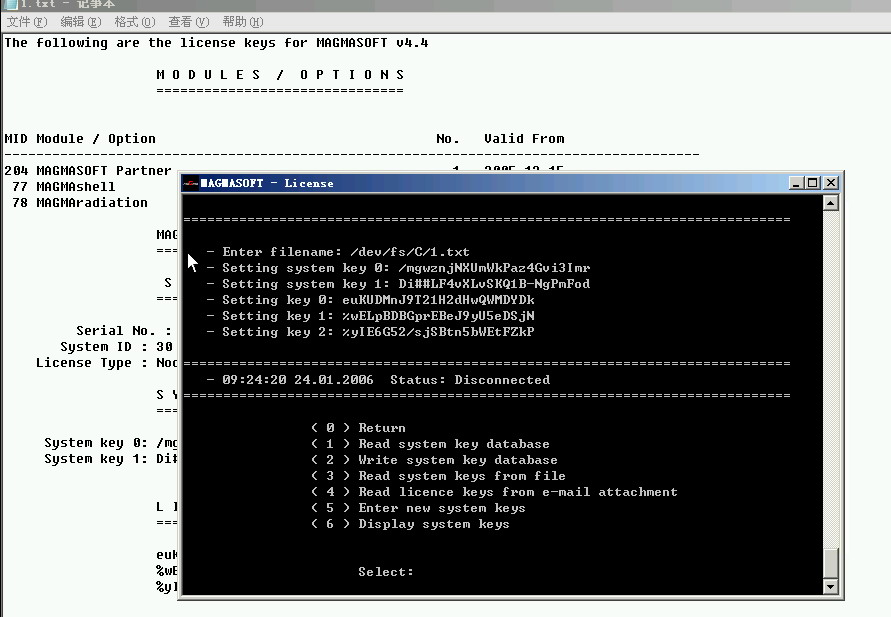
Task: Click option 4 Read licence keys from e-mail attachment
Action: click(494, 491)
